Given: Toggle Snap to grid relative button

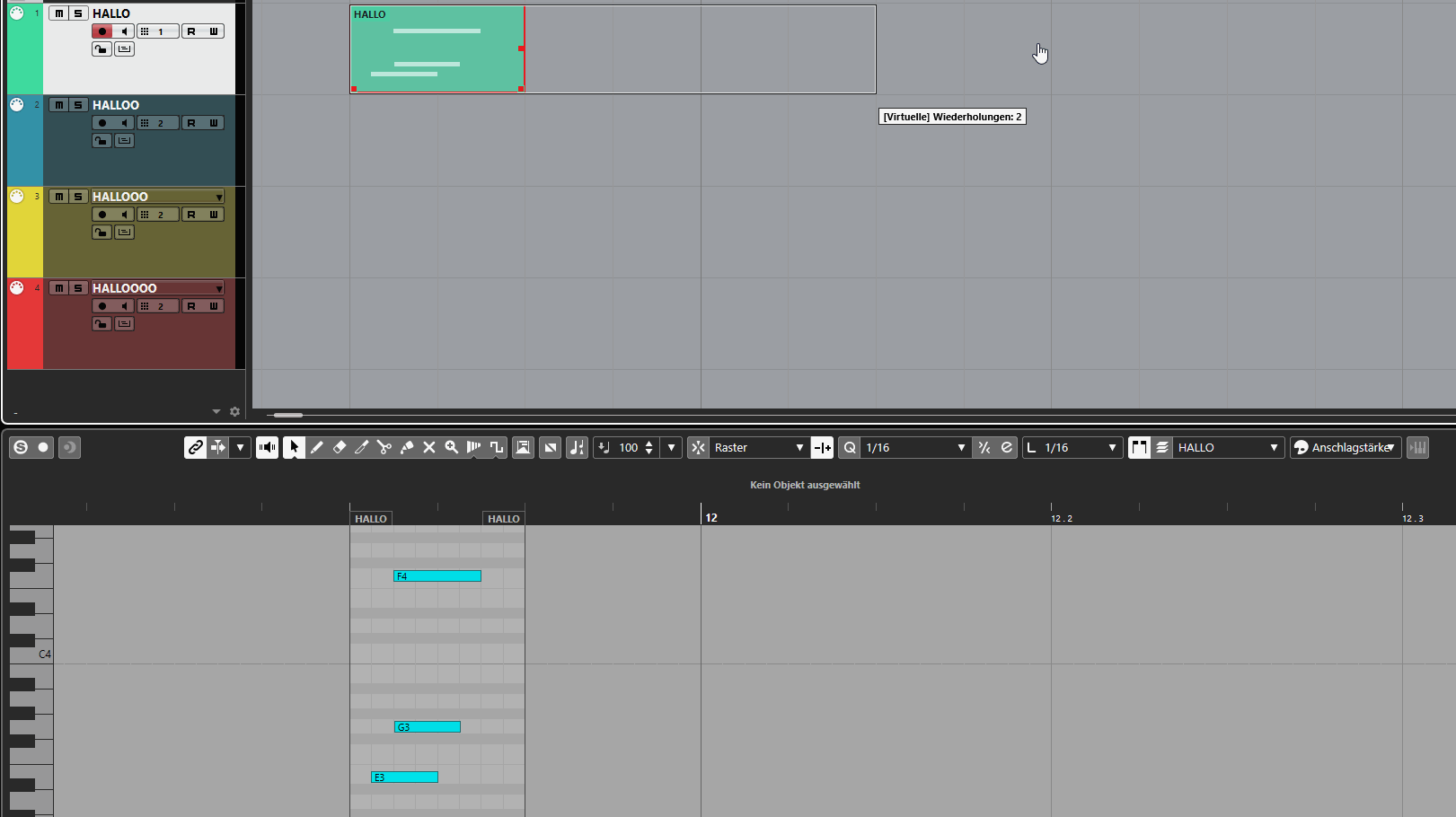Looking at the screenshot, I should [x=822, y=447].
